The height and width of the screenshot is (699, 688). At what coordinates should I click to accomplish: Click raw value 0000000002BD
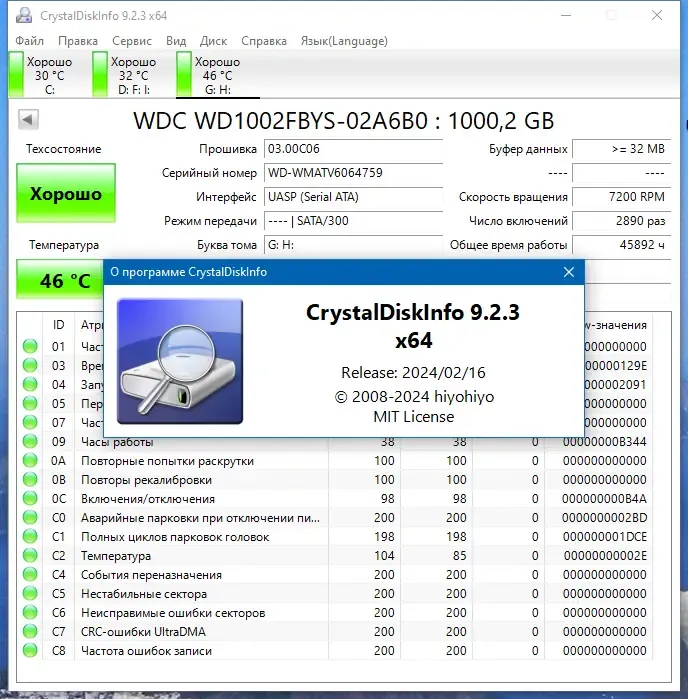coord(604,518)
